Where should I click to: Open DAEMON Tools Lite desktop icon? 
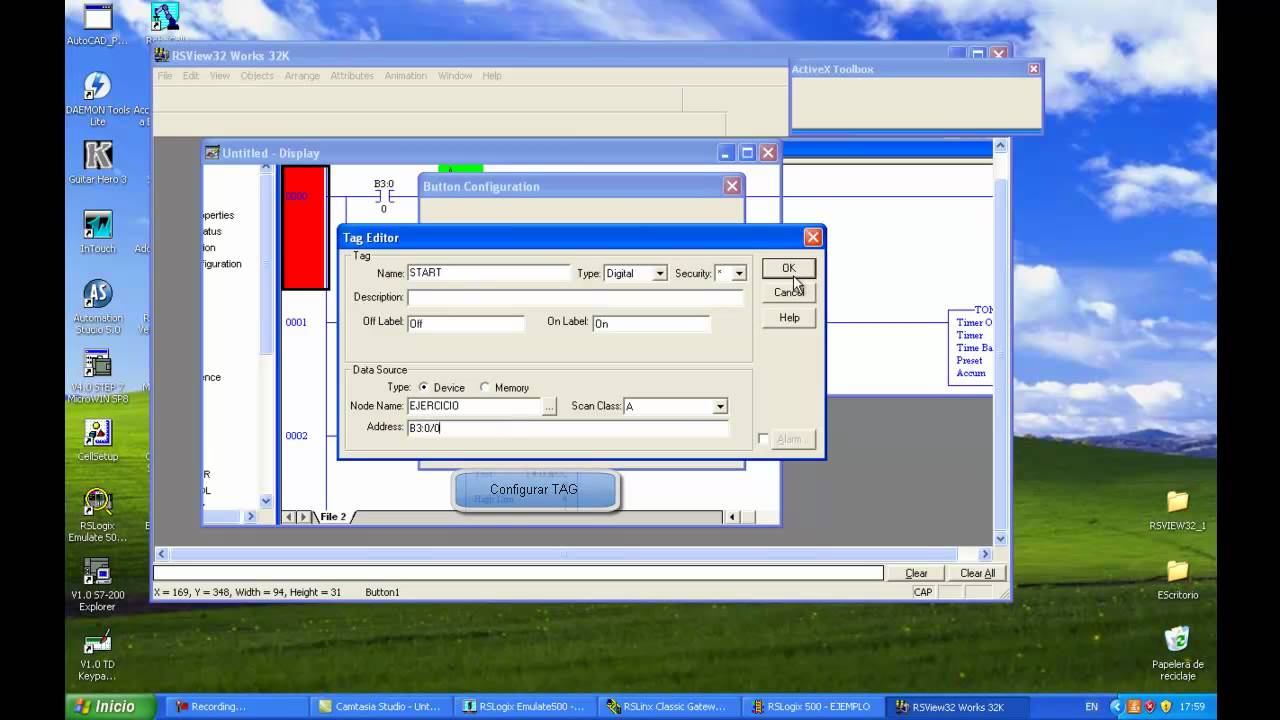(x=97, y=99)
